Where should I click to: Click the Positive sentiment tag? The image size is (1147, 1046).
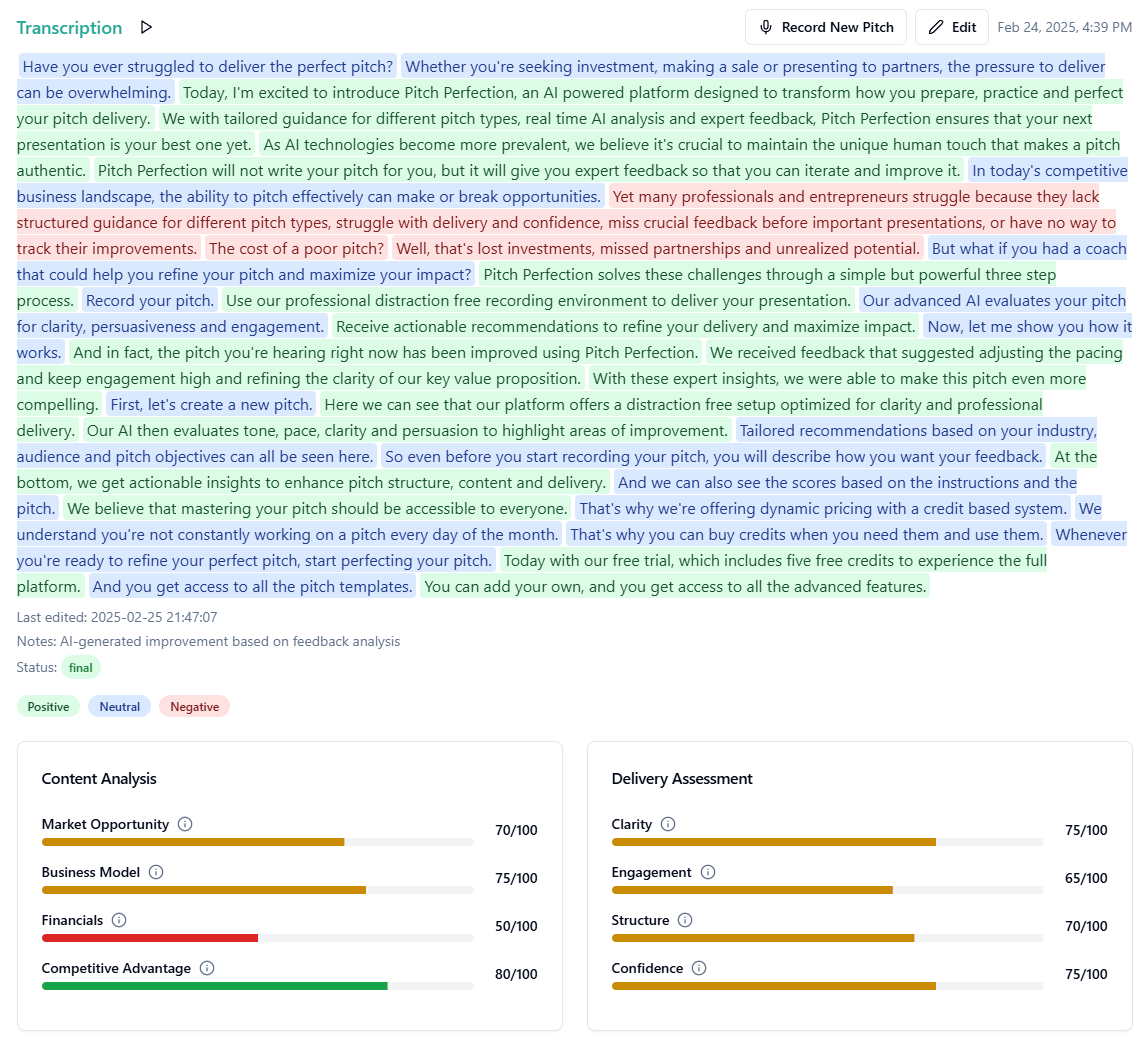click(x=48, y=707)
